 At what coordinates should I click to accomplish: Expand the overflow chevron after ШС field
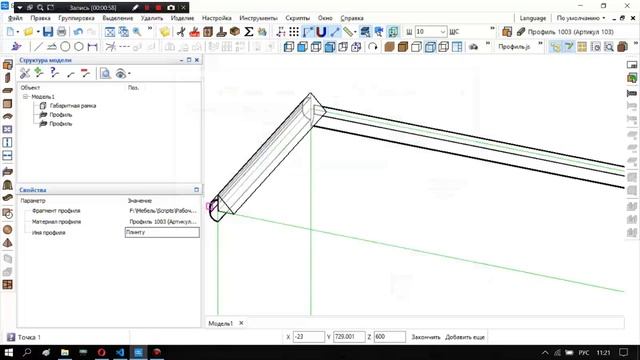[492, 29]
